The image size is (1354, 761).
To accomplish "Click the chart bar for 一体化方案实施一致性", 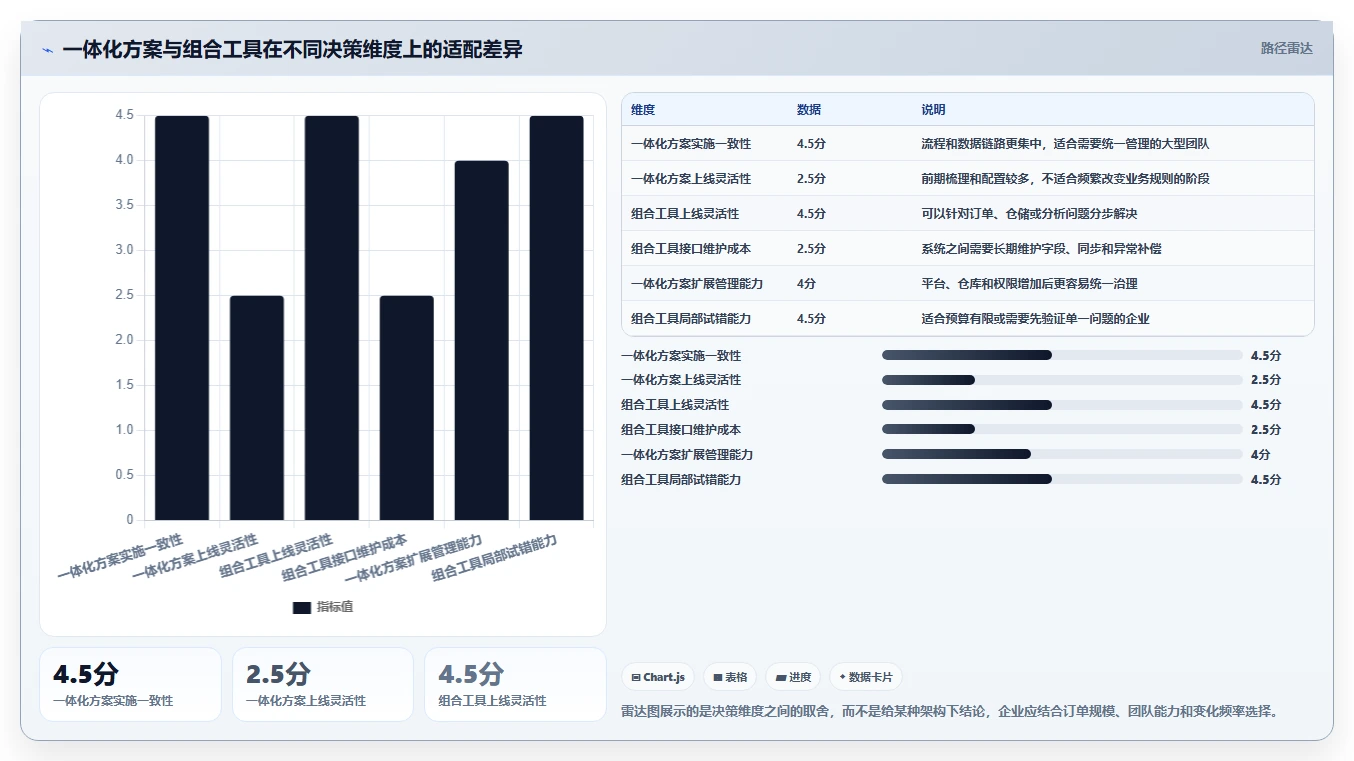I will pos(182,318).
